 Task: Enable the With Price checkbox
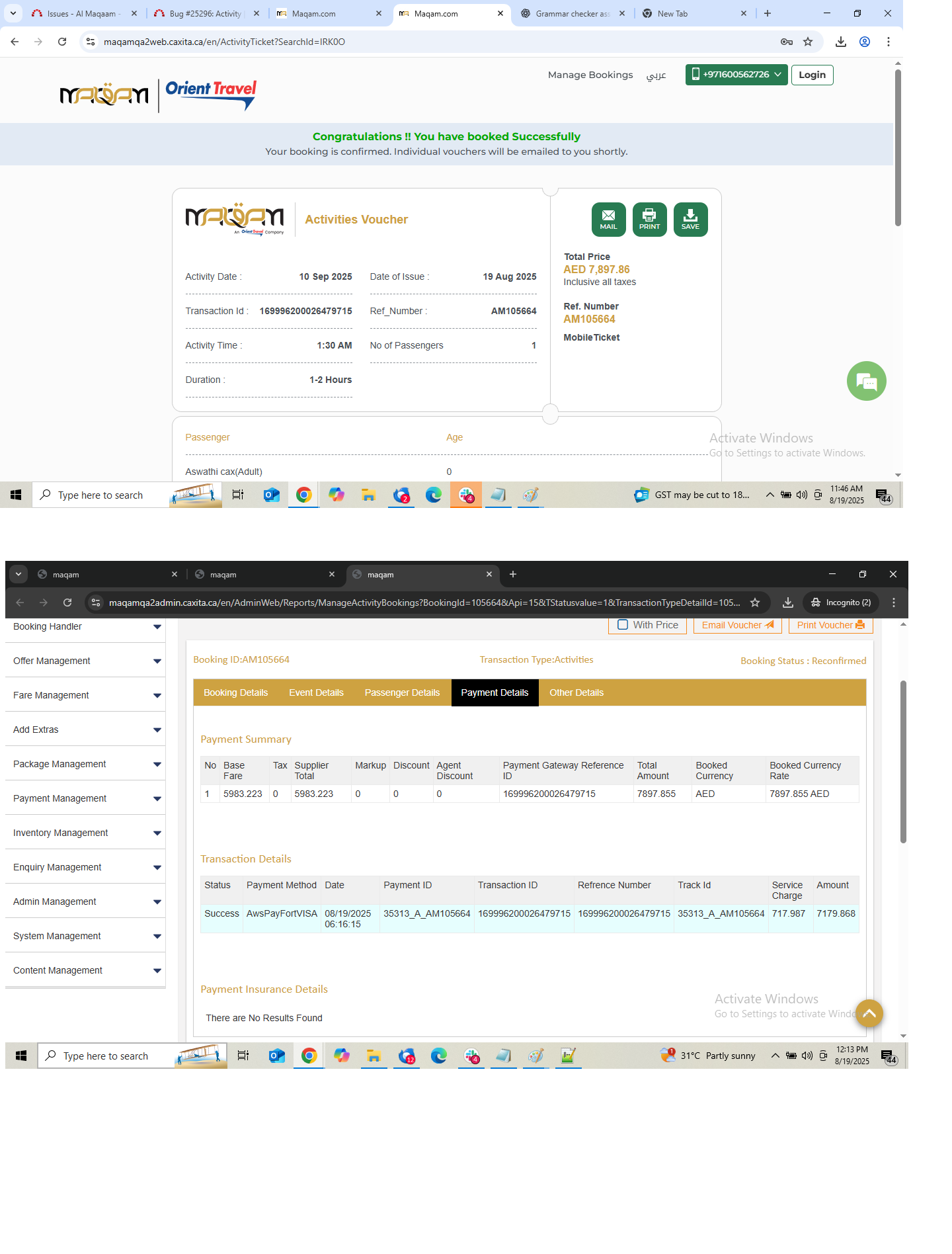[x=623, y=625]
